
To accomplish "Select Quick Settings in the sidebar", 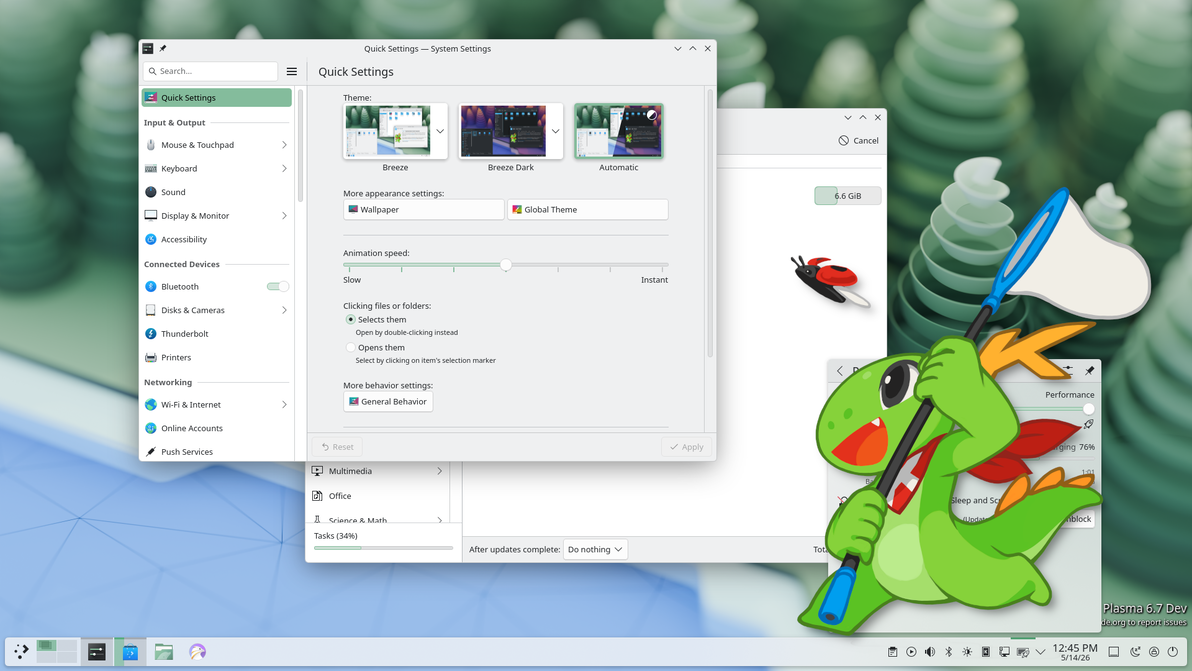I will 217,97.
